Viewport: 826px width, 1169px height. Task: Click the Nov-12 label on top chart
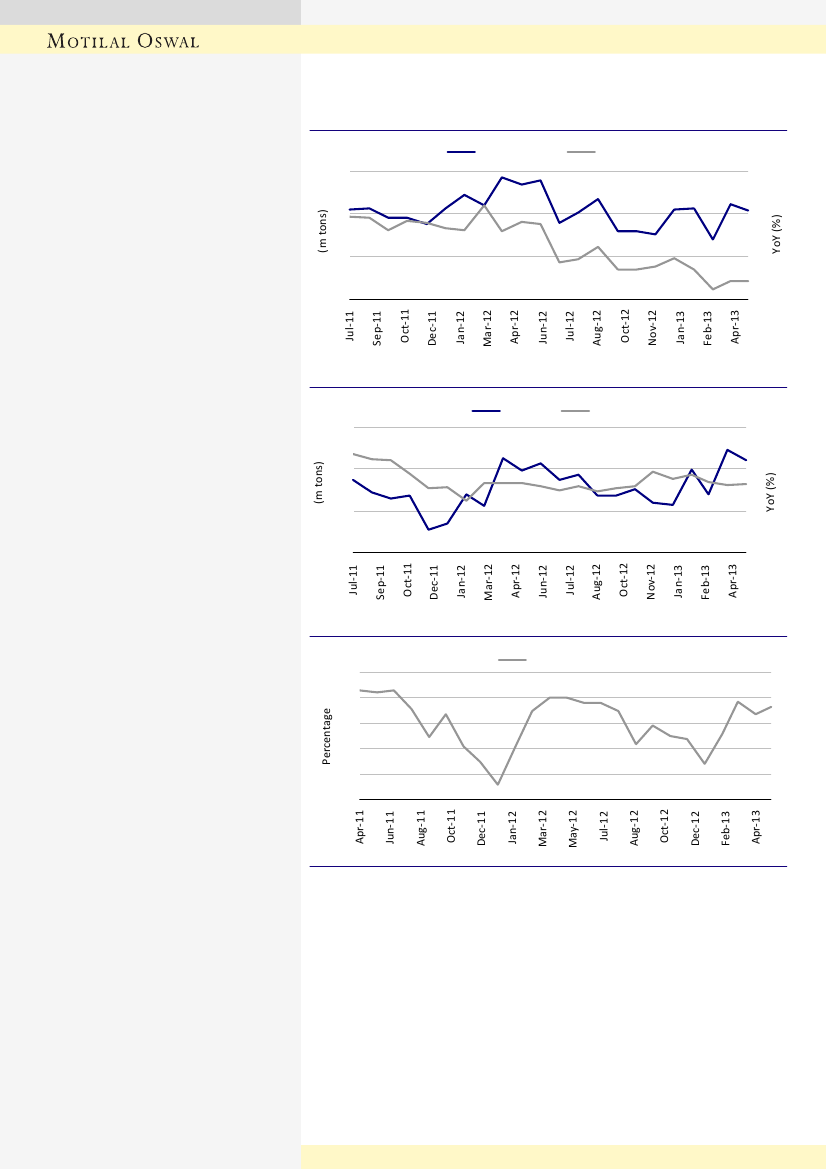point(652,328)
